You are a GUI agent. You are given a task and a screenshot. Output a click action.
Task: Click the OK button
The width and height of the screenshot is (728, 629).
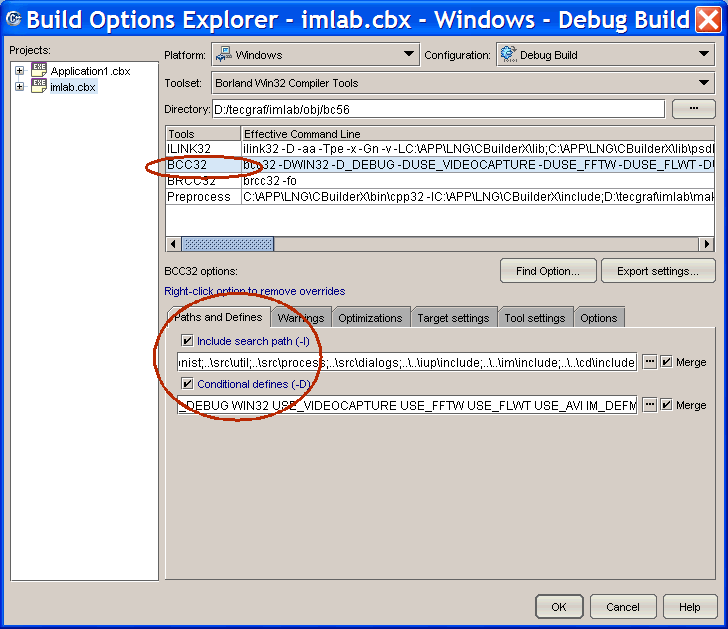(559, 607)
